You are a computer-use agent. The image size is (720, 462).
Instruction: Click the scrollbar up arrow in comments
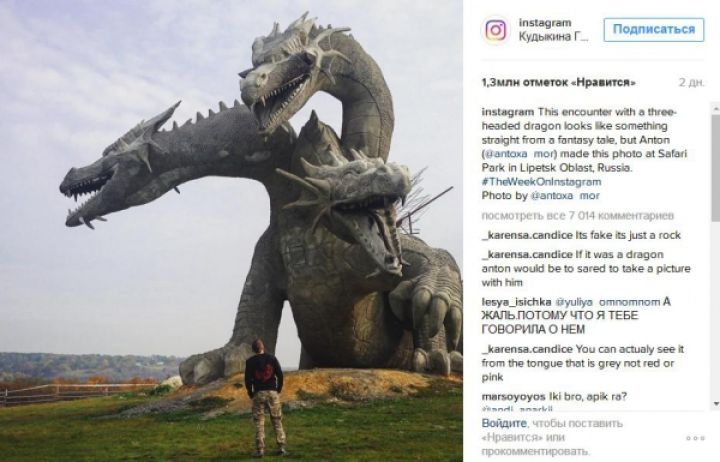coord(716,108)
